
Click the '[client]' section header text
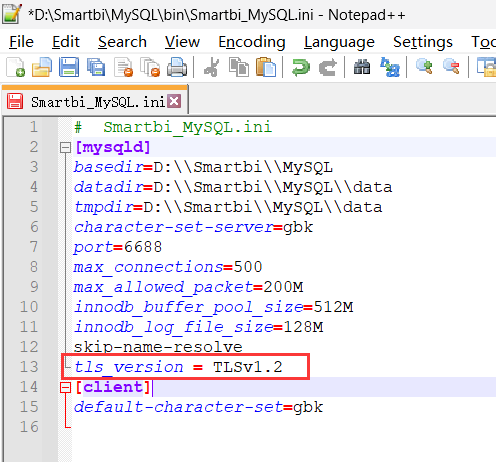[x=113, y=387]
